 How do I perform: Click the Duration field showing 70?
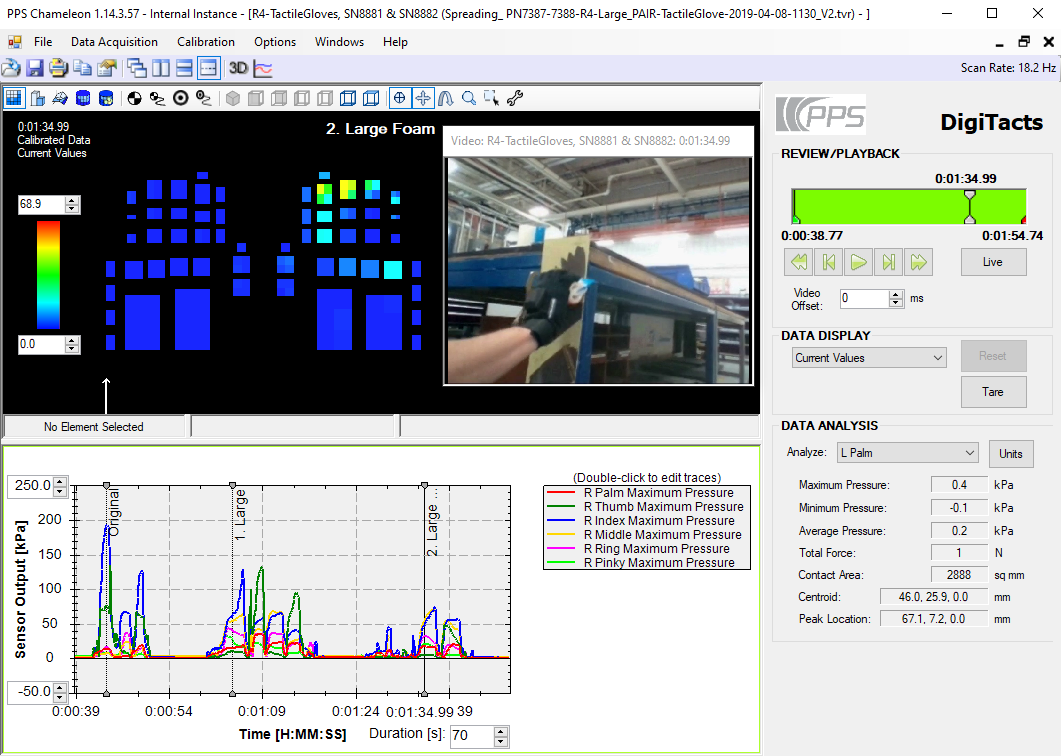point(472,736)
